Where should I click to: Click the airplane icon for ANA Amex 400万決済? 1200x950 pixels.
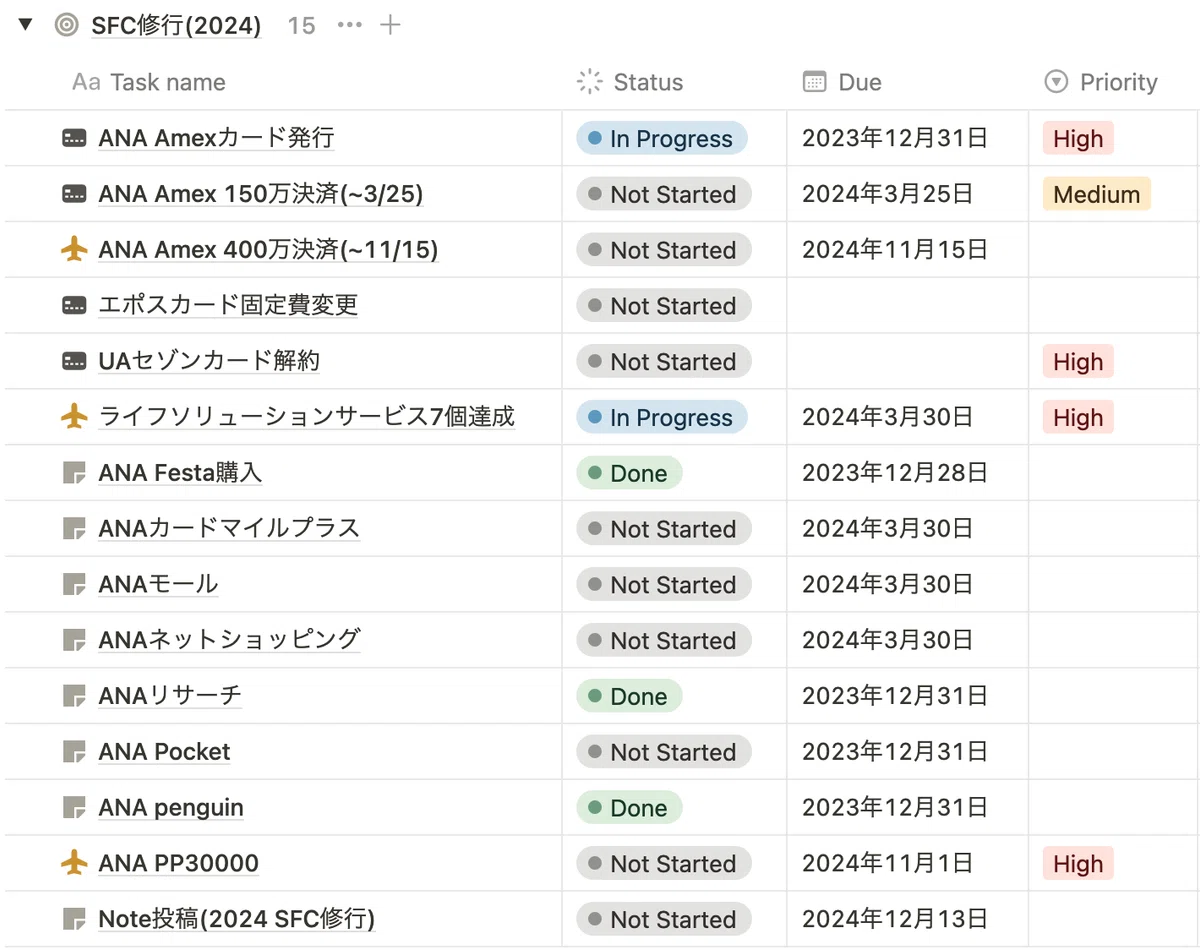(74, 250)
